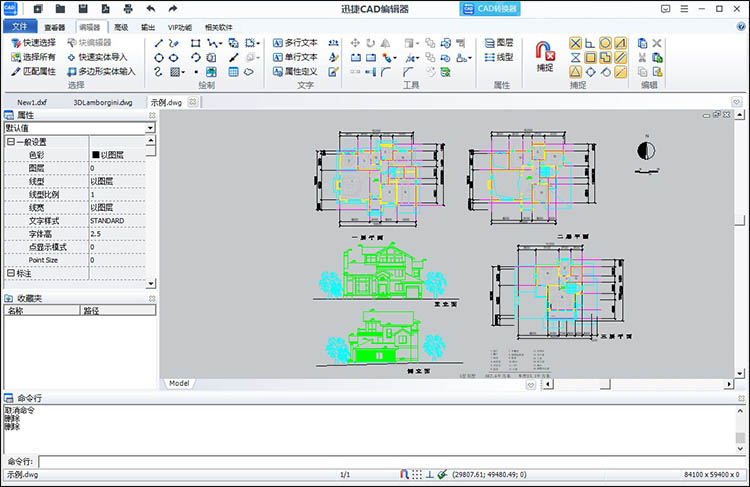The width and height of the screenshot is (750, 487).
Task: Toggle the parallel lines snap mode
Action: [620, 58]
